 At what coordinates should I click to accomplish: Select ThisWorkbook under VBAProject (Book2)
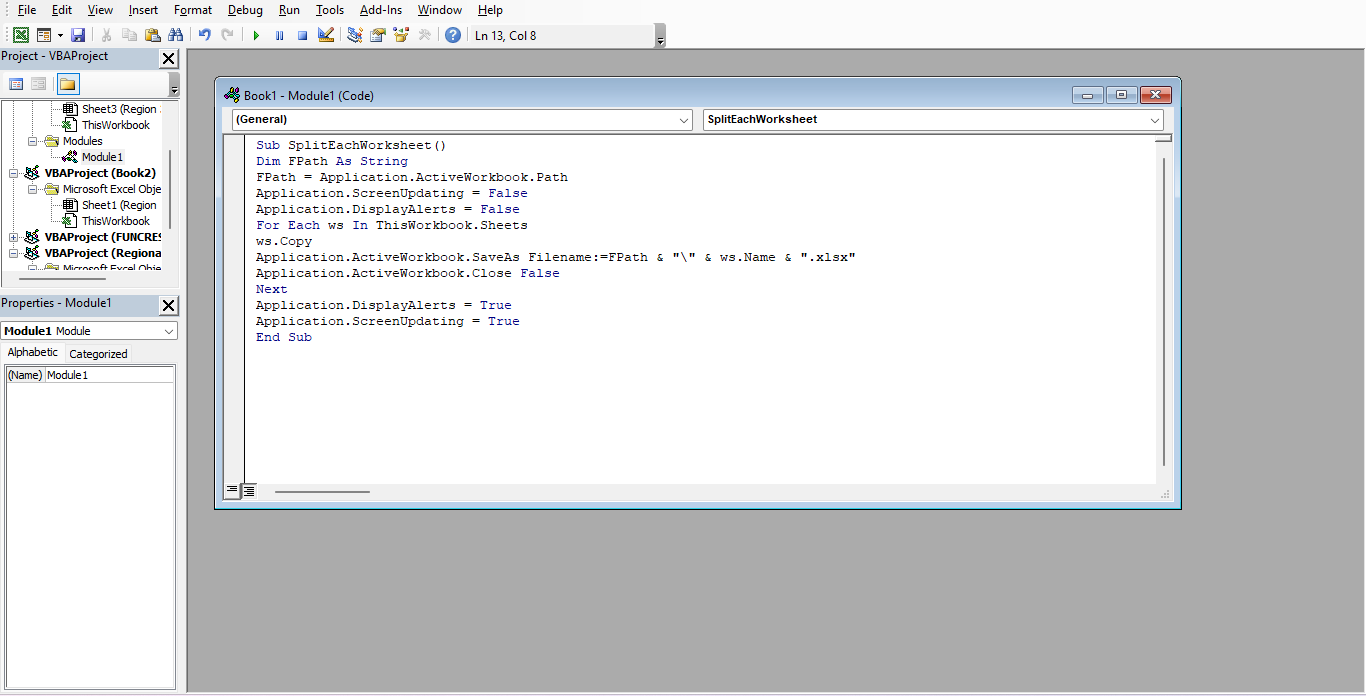(115, 221)
